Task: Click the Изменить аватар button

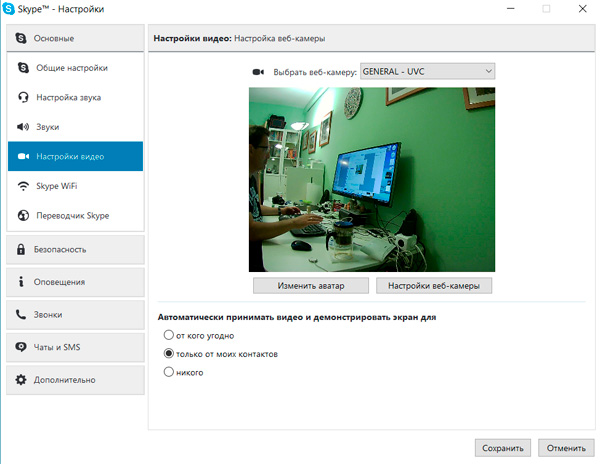Action: point(311,286)
